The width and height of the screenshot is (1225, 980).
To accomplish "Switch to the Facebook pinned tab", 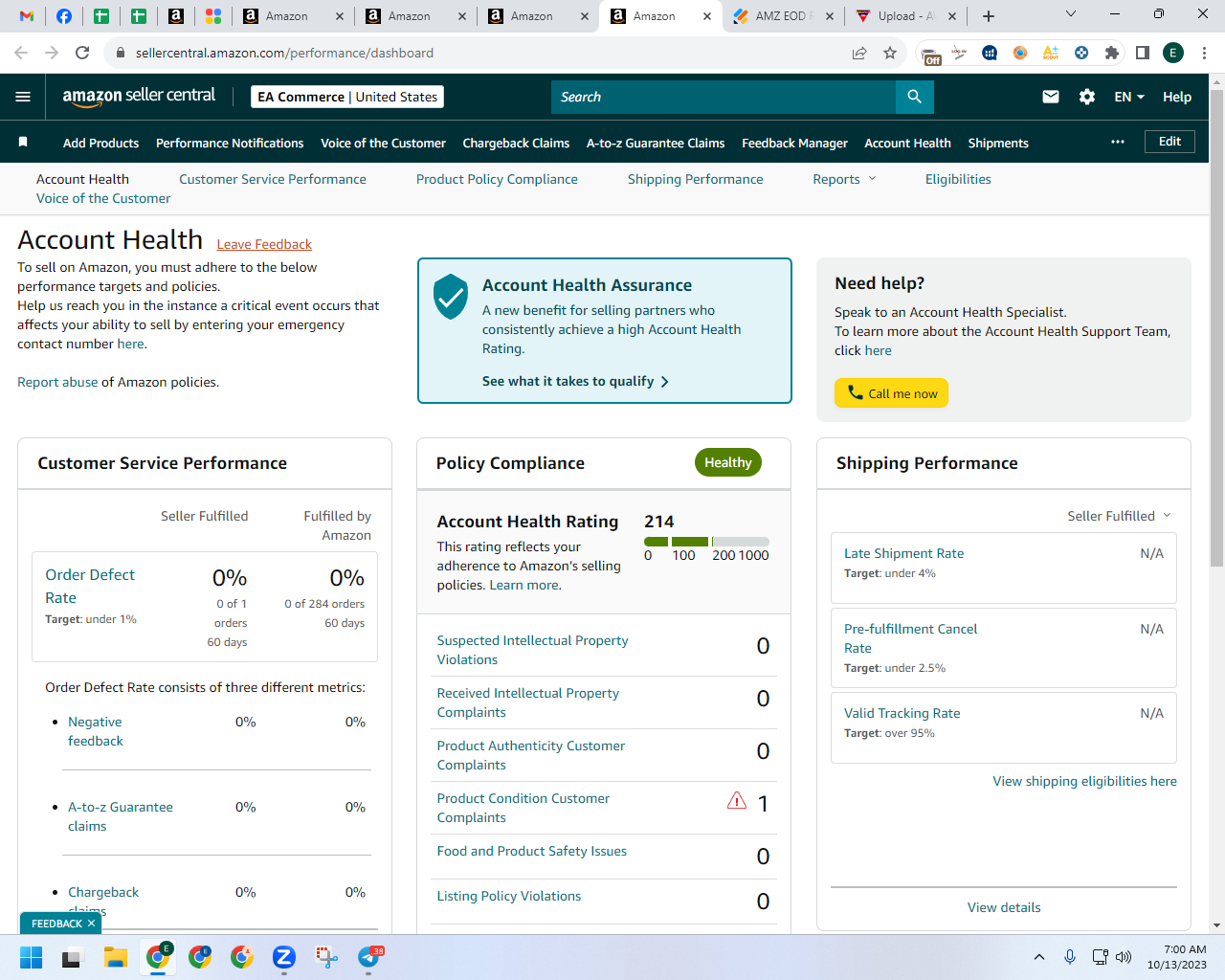I will tap(64, 16).
